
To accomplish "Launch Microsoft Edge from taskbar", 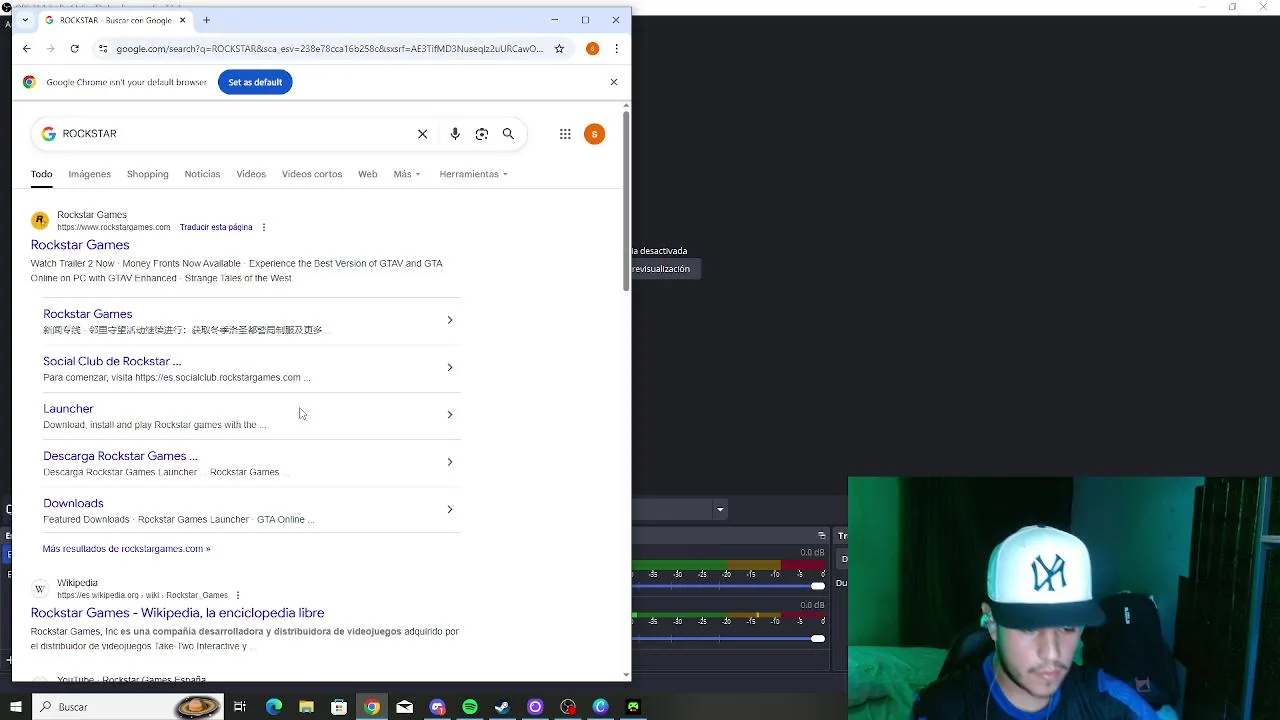I will click(274, 707).
